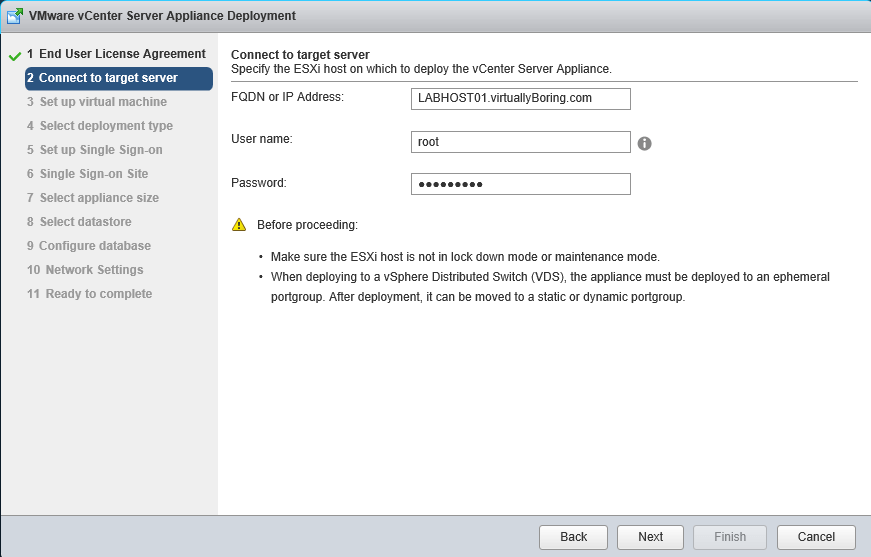Click the vCenter Server Appliance title icon
This screenshot has width=871, height=557.
tap(15, 16)
